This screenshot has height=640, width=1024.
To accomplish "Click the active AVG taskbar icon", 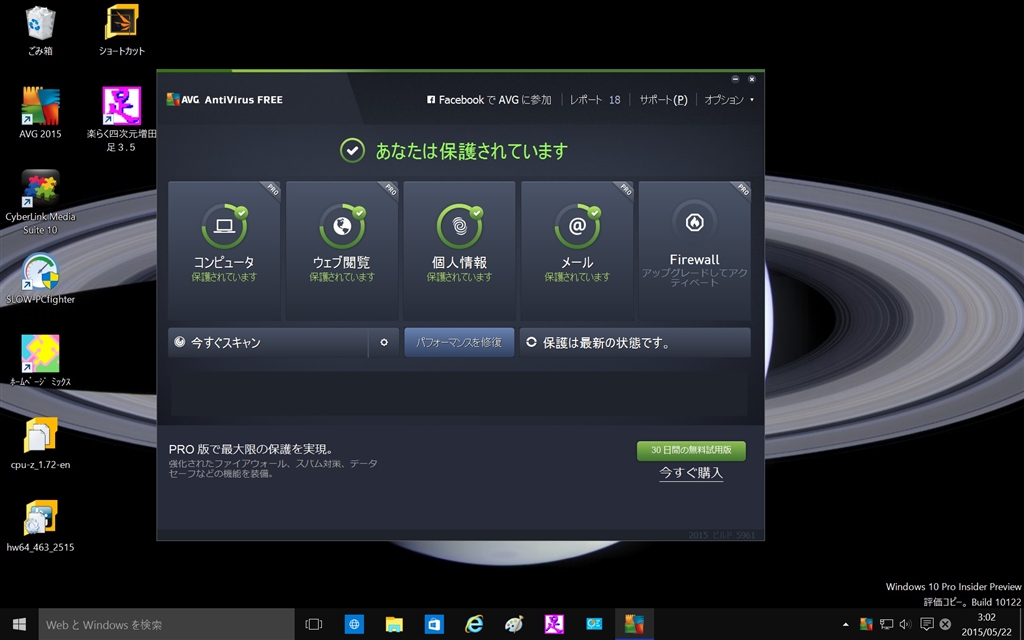I will [x=634, y=624].
